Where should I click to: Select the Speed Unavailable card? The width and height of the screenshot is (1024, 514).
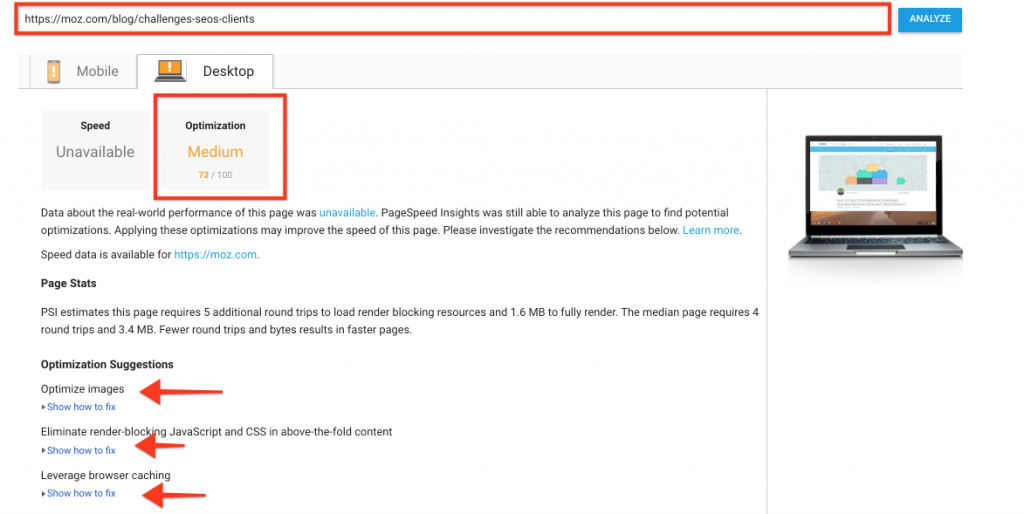click(95, 150)
